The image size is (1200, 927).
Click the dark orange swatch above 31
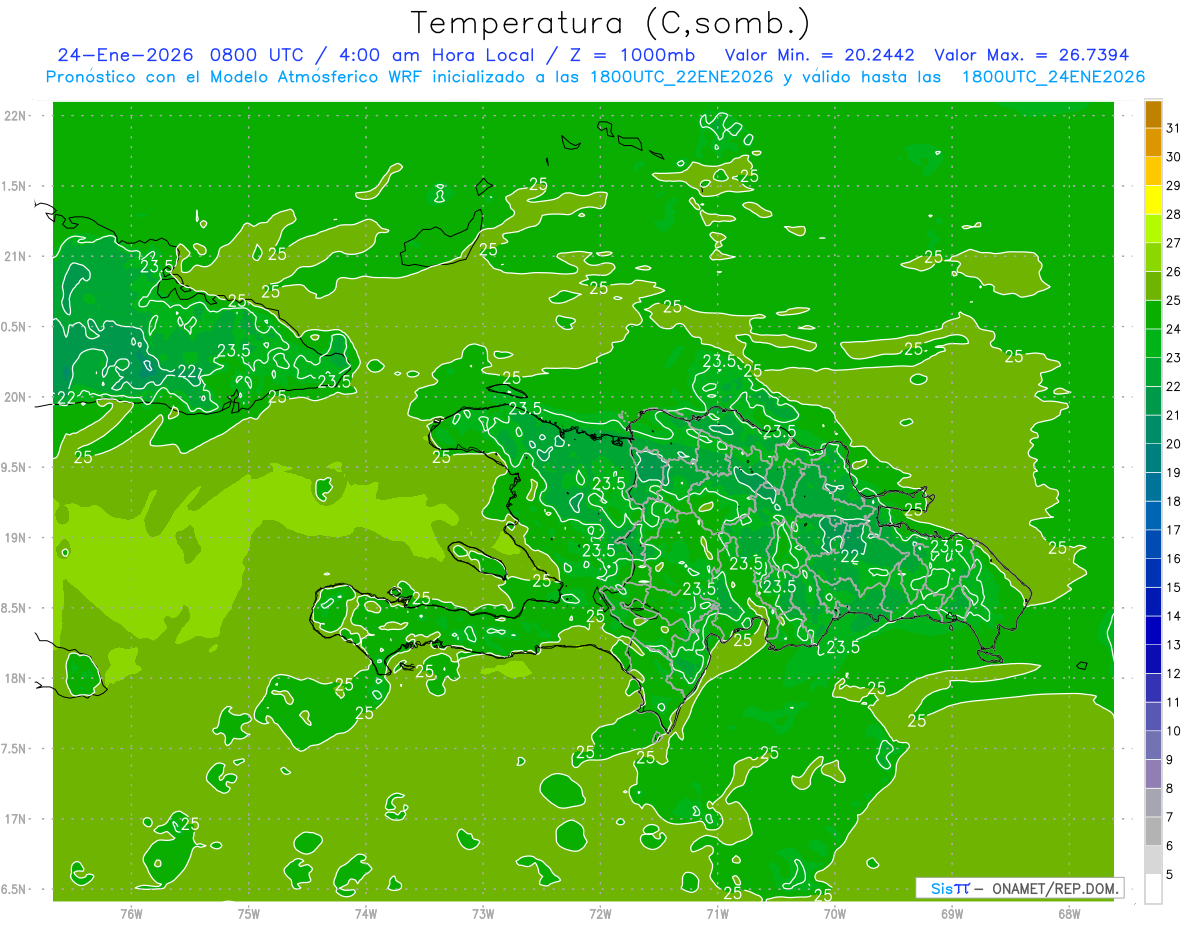(1153, 115)
